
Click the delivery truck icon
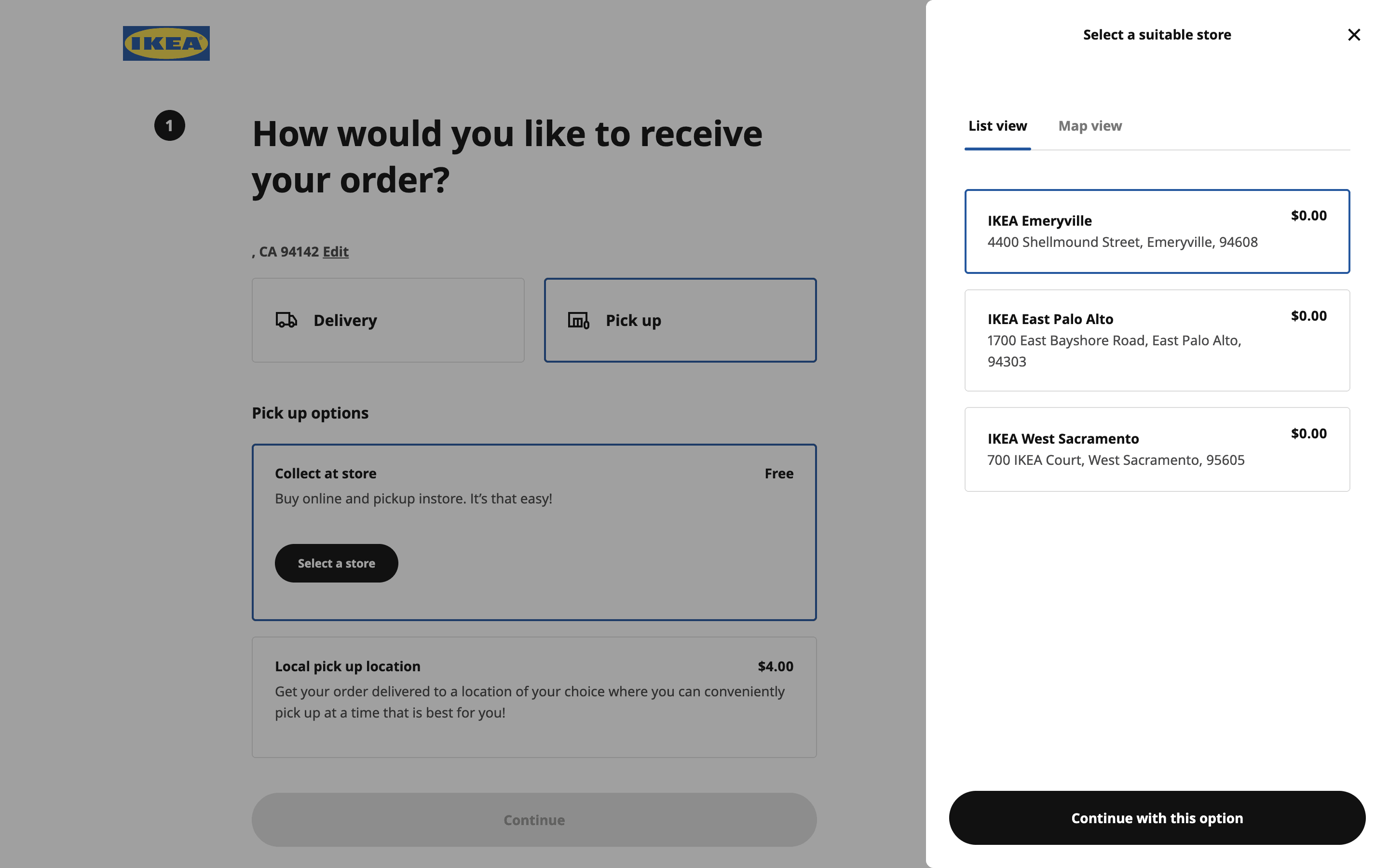[286, 320]
